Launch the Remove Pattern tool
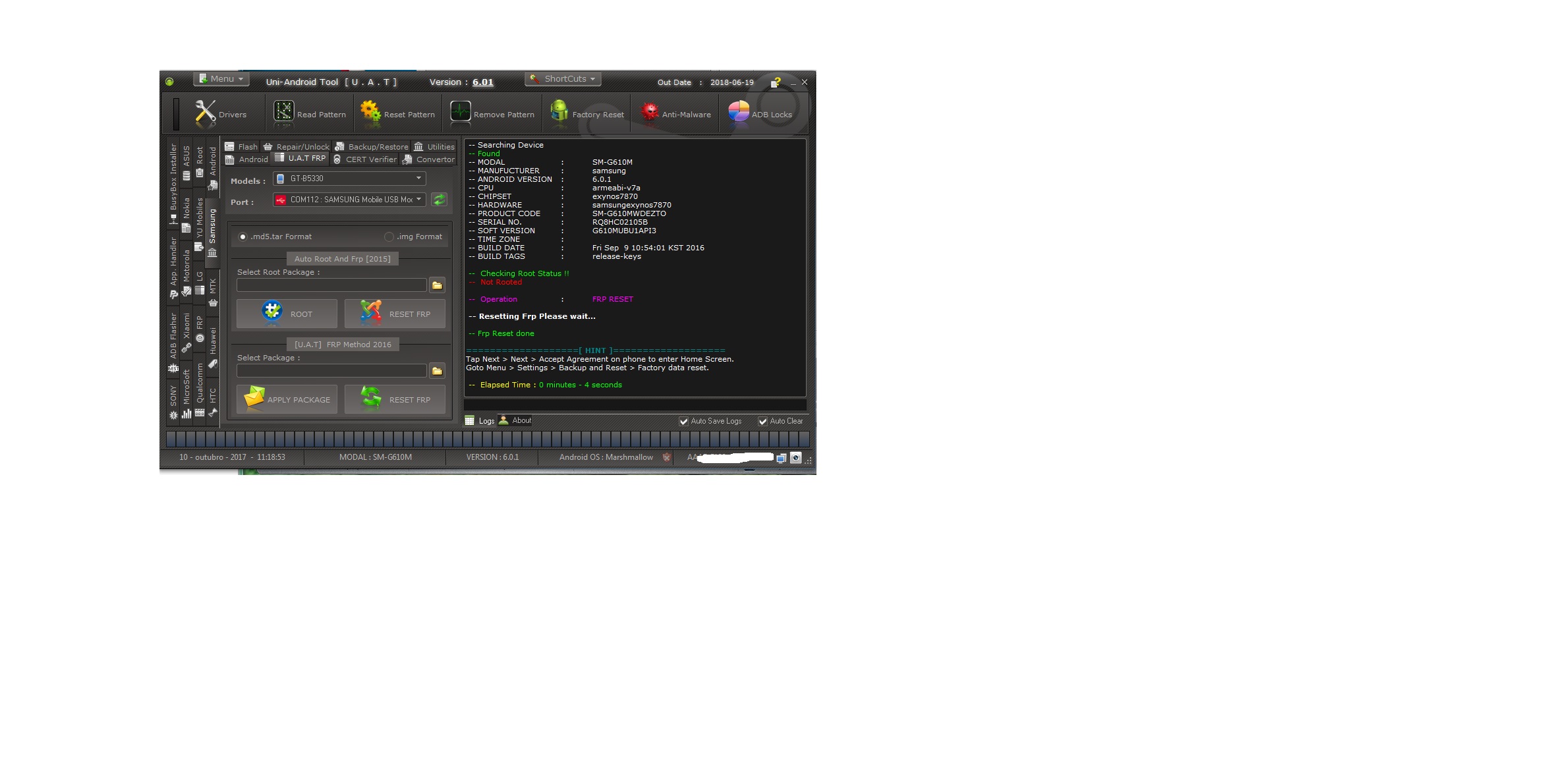 pos(492,114)
